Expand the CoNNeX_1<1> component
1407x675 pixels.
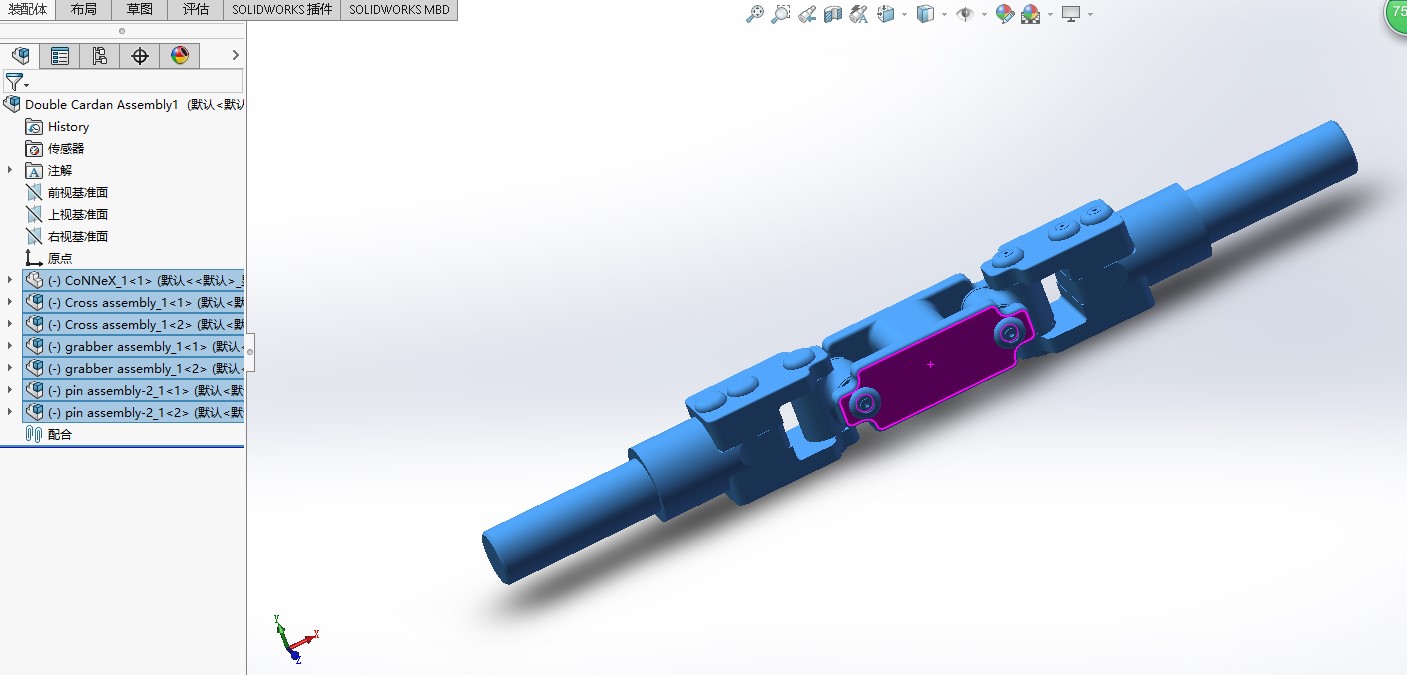(x=10, y=280)
